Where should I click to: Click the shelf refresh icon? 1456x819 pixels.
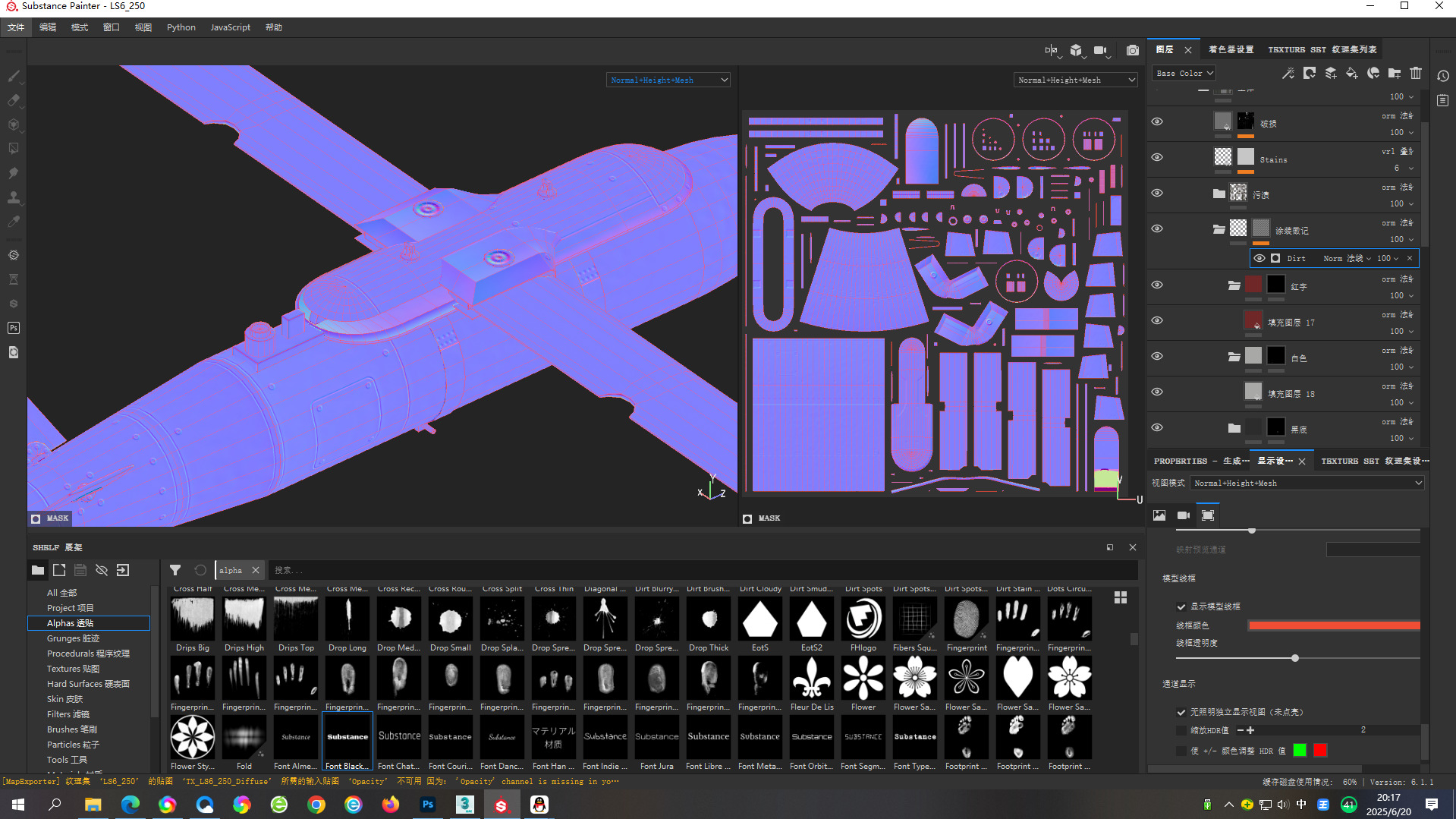(200, 570)
